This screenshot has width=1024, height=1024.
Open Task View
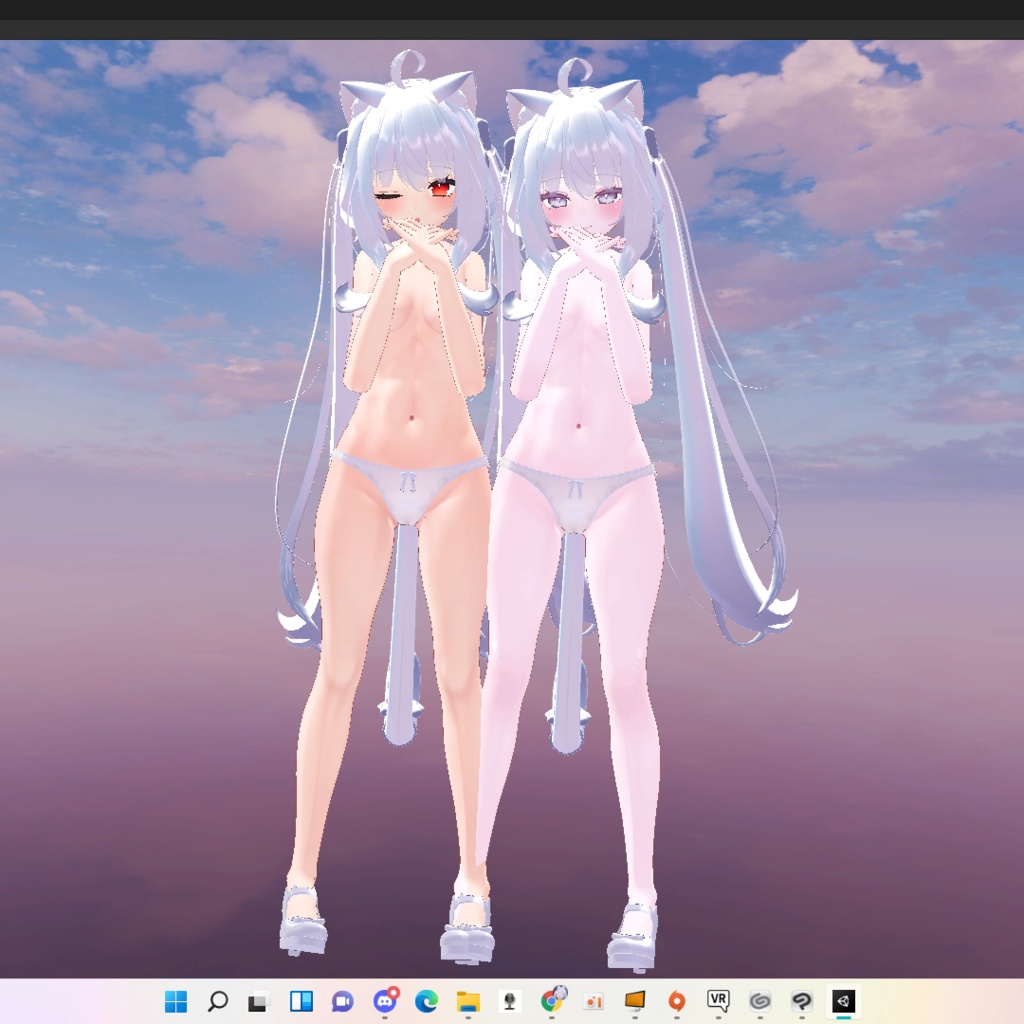click(x=261, y=1001)
